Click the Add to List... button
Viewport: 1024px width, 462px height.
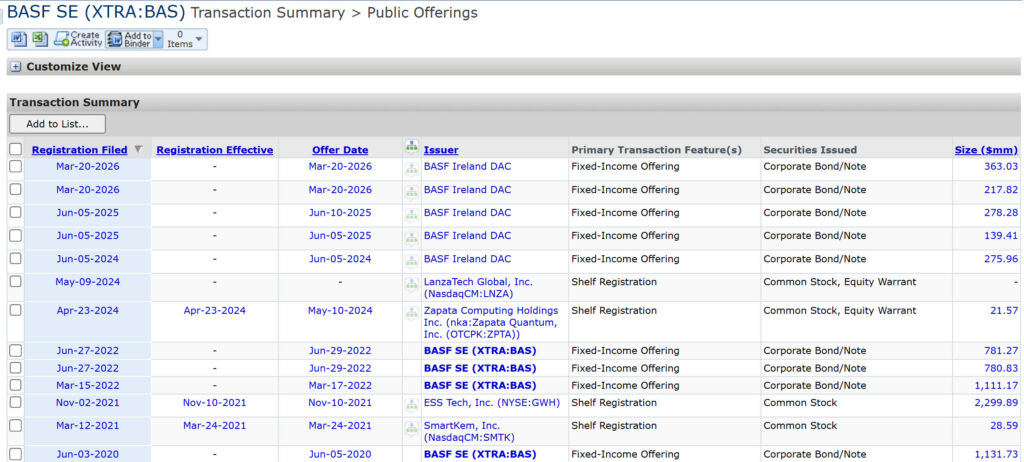click(57, 124)
